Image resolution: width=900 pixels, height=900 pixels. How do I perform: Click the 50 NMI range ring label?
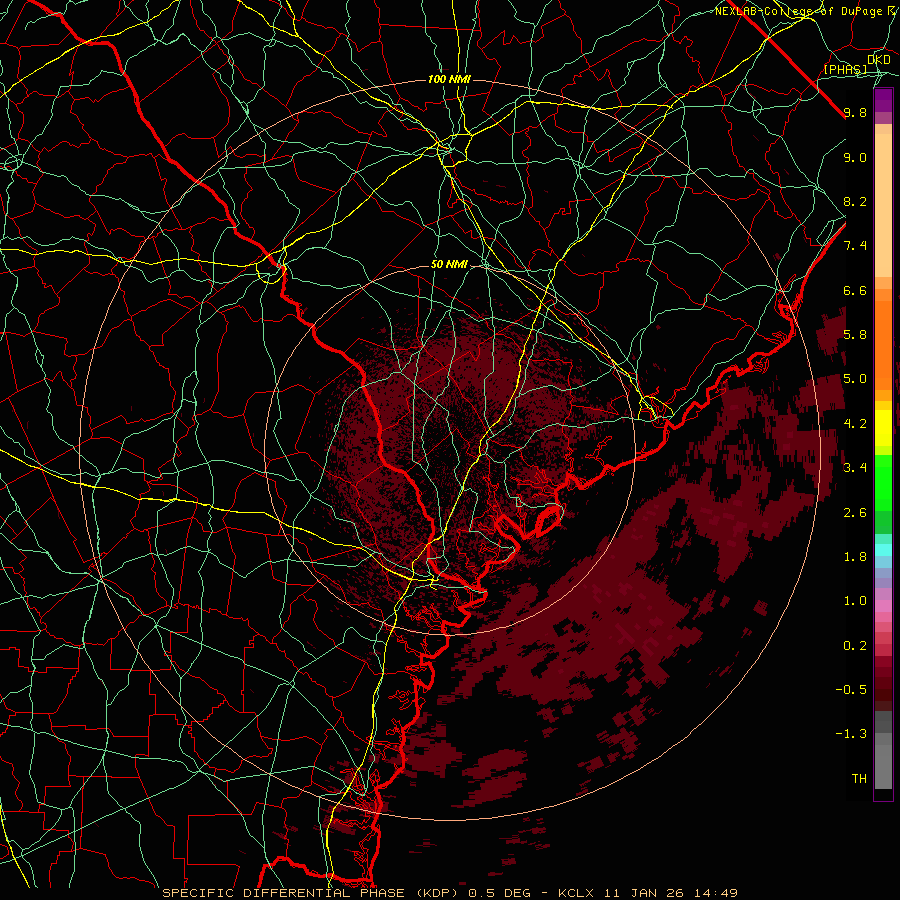(449, 265)
